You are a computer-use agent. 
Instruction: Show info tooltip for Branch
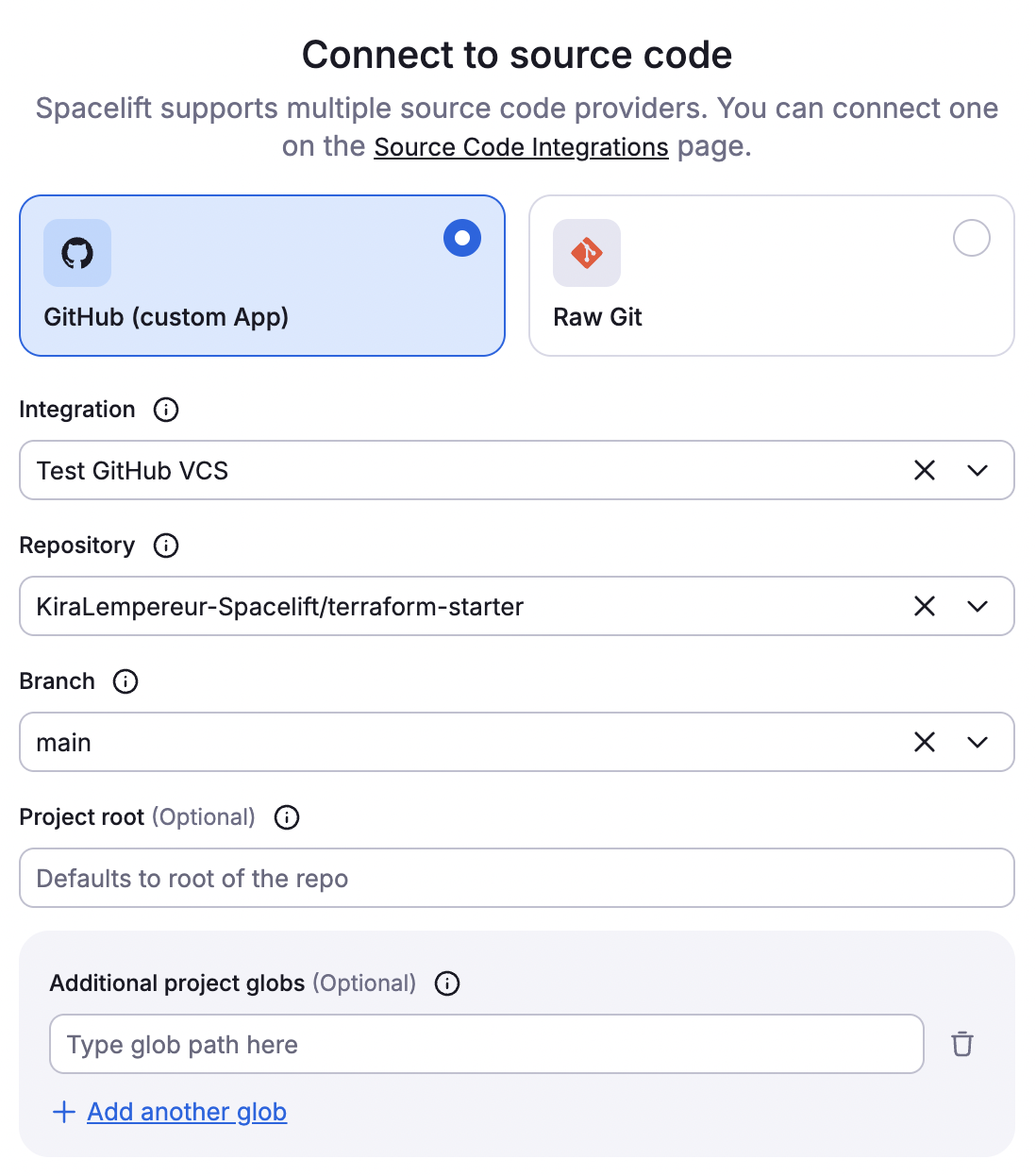pyautogui.click(x=125, y=681)
